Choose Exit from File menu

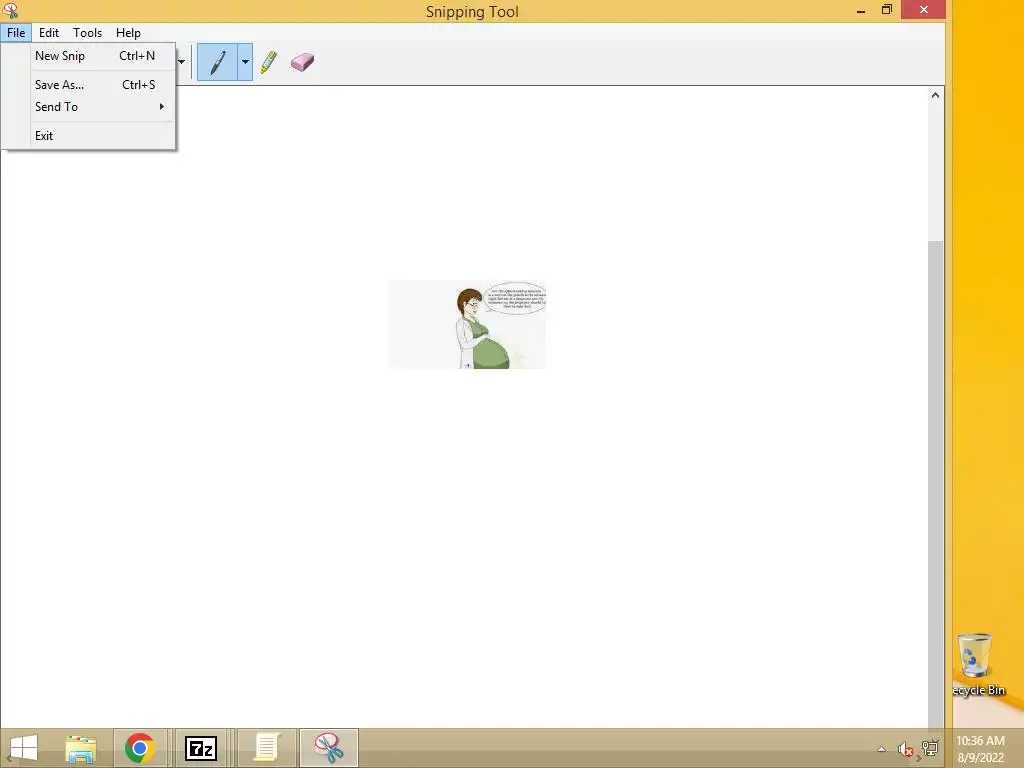pyautogui.click(x=95, y=136)
